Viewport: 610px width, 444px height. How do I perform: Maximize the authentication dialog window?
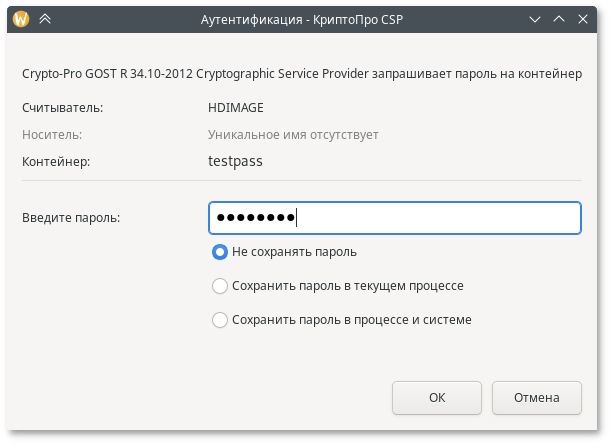pos(559,19)
